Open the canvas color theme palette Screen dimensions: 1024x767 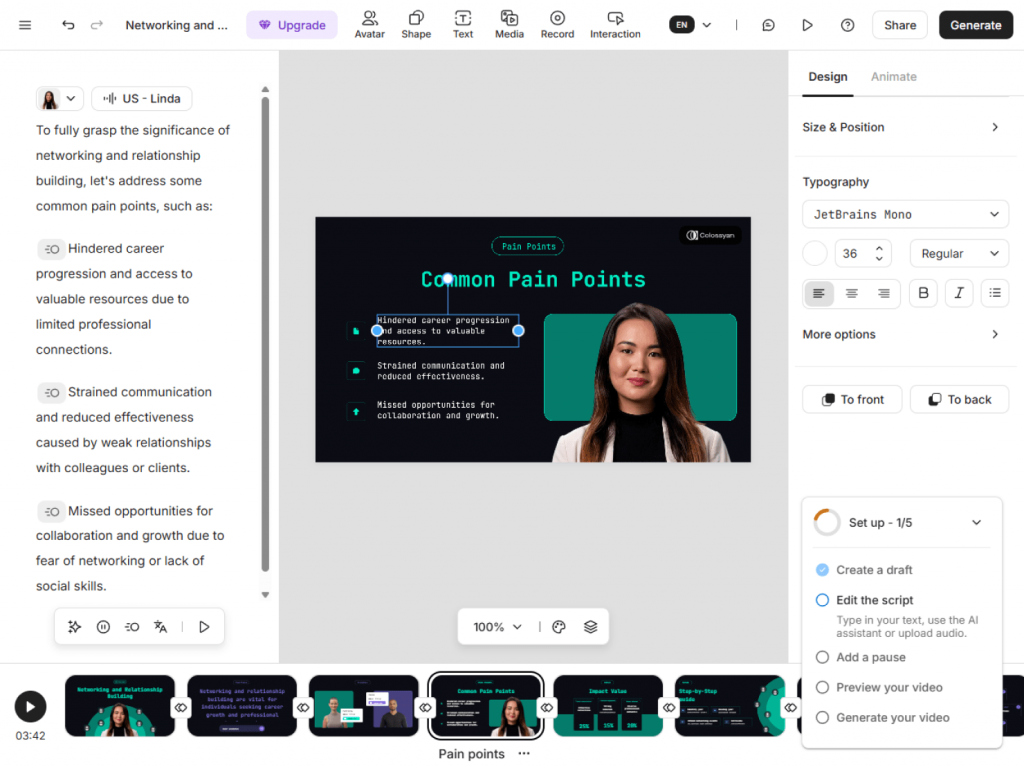tap(559, 627)
